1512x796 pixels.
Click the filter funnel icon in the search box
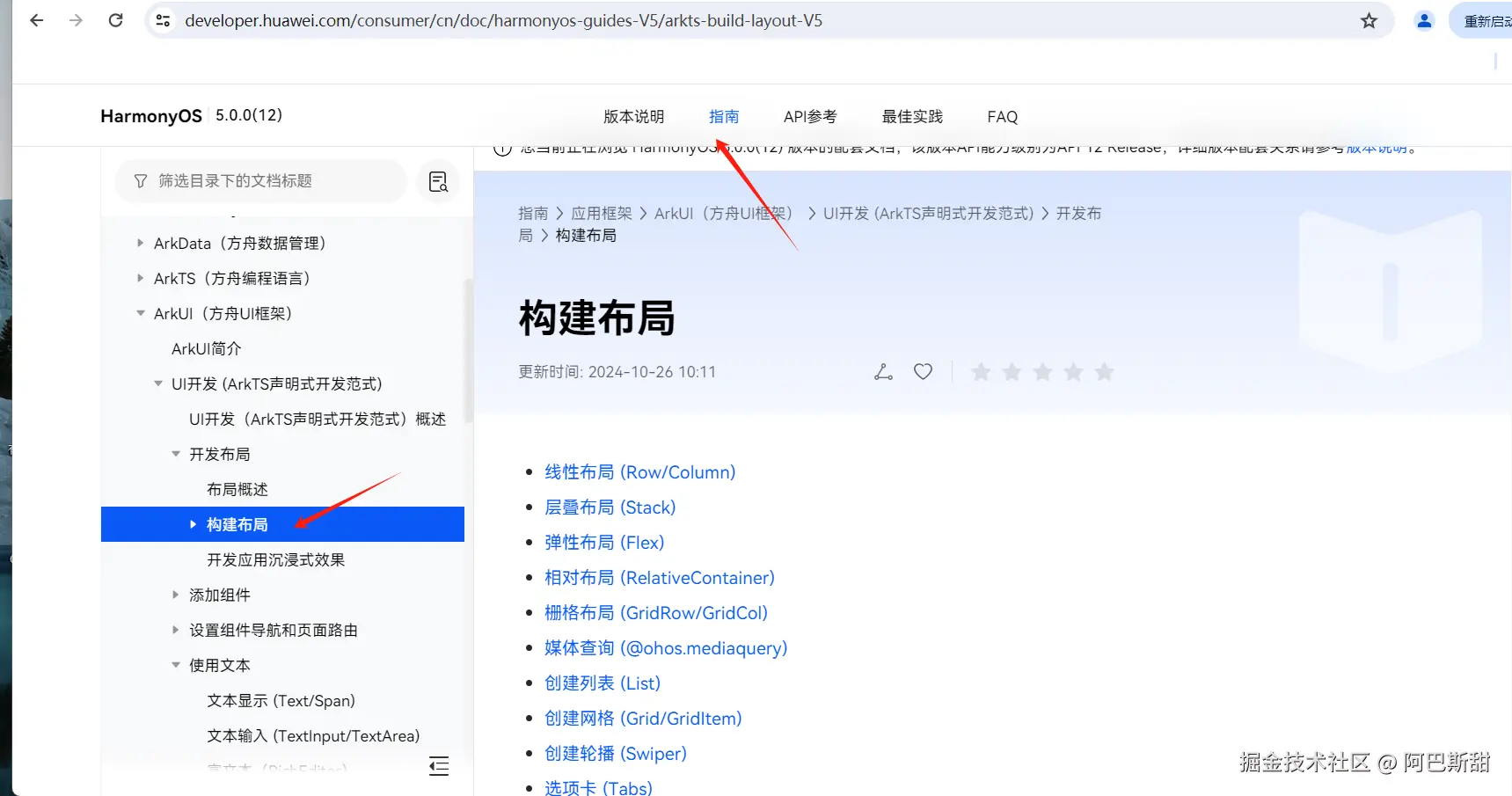141,181
